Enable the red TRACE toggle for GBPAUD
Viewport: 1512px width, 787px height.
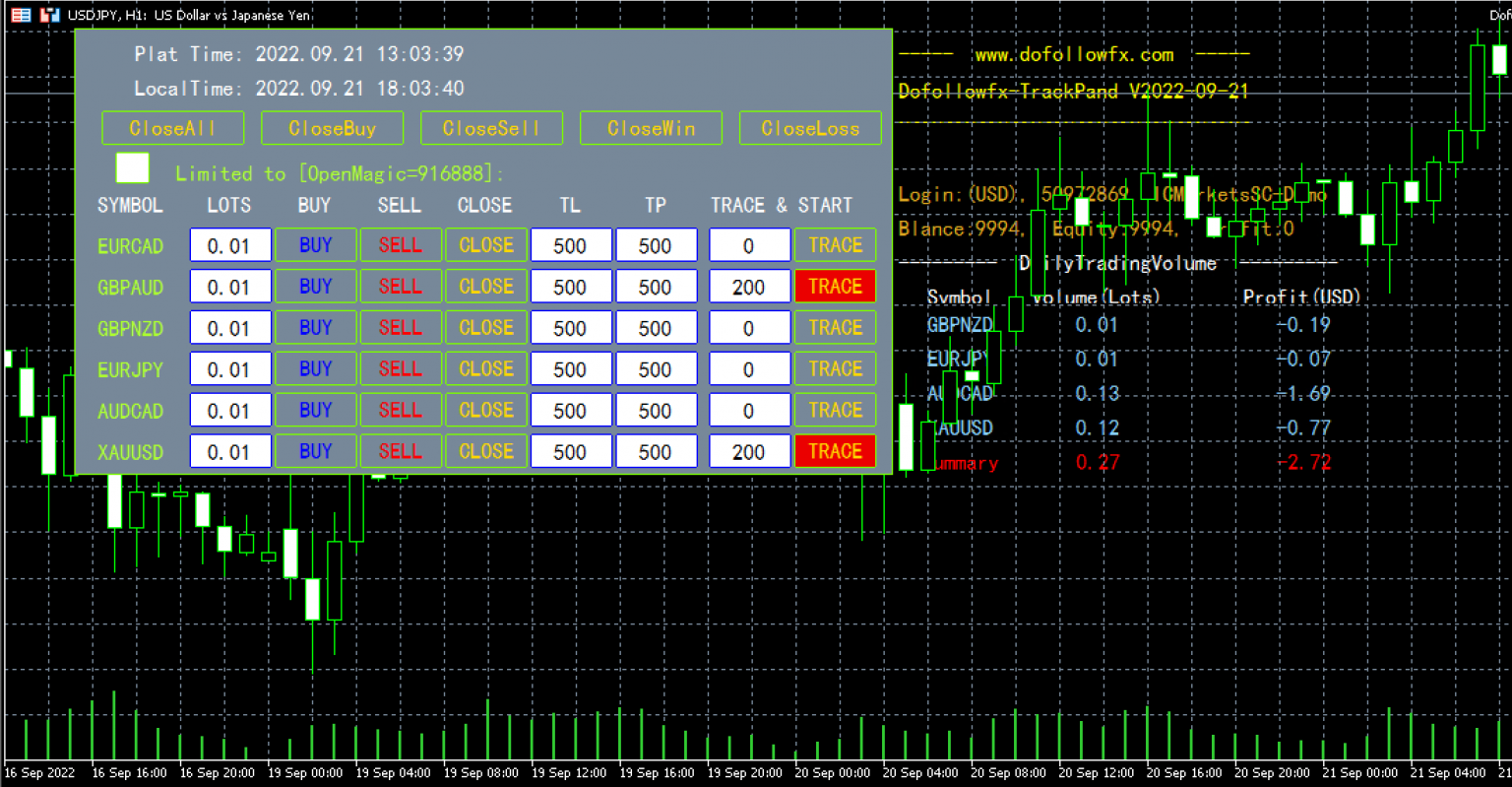835,287
